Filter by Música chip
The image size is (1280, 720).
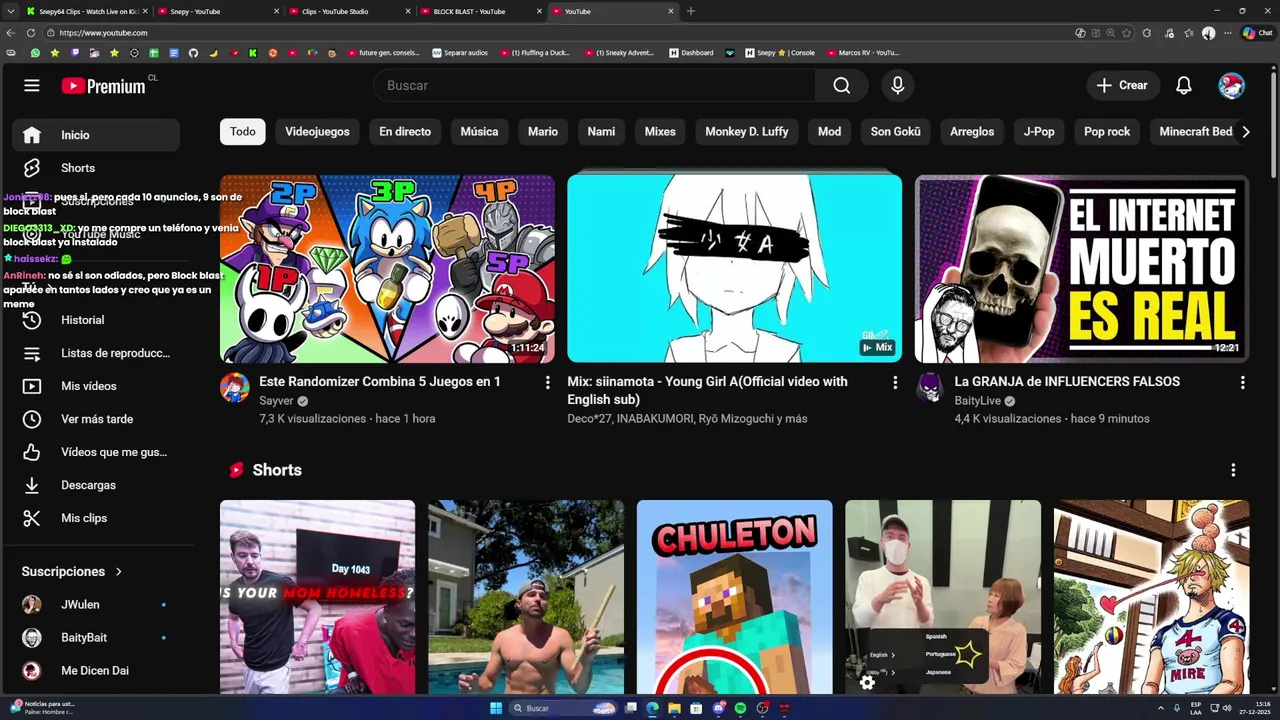tap(479, 132)
